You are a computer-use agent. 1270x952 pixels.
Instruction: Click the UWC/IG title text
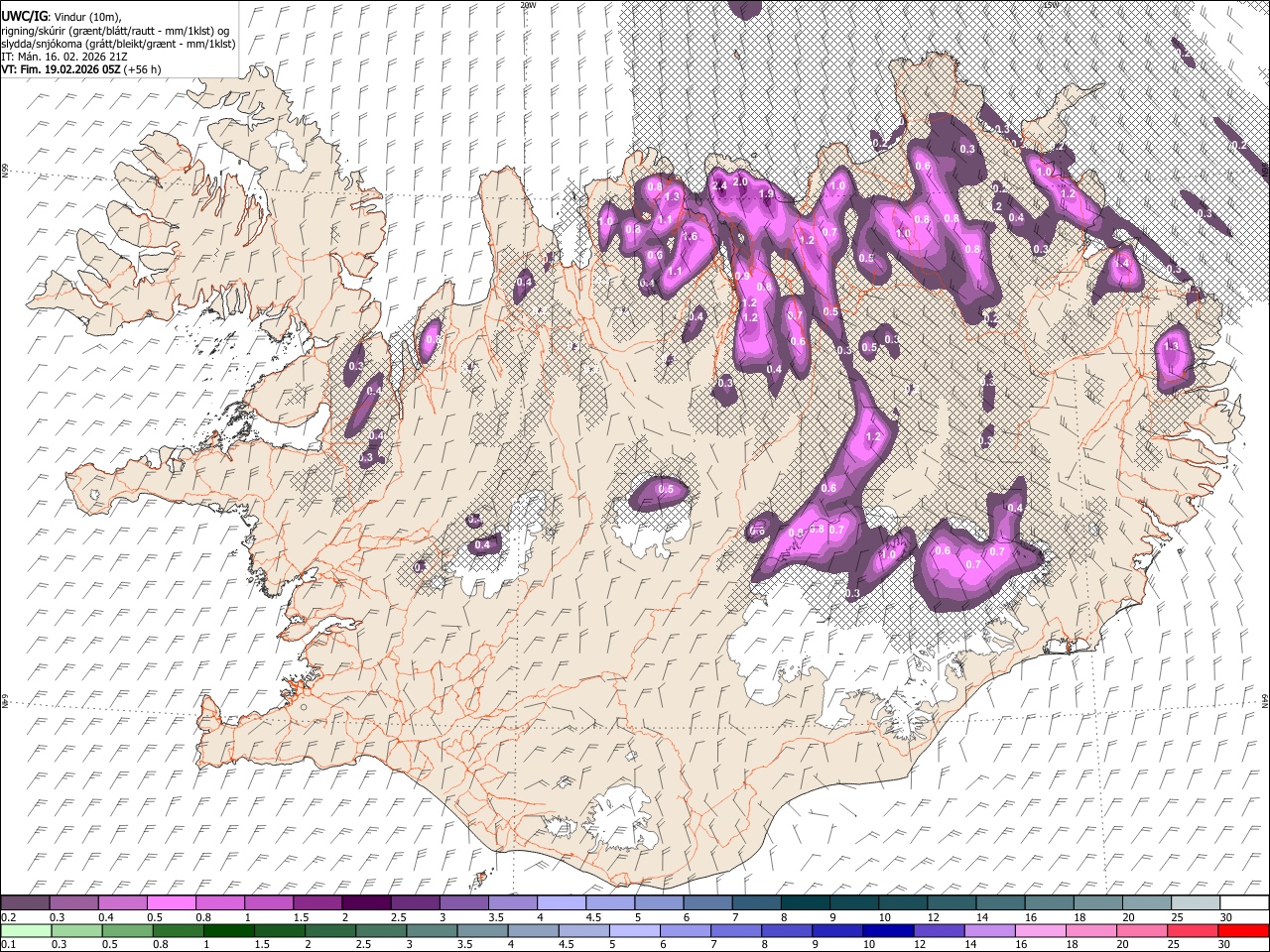[x=23, y=16]
